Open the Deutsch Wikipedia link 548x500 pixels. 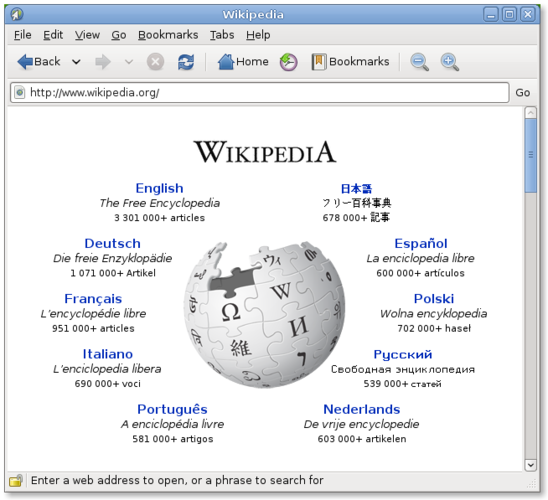pyautogui.click(x=113, y=244)
